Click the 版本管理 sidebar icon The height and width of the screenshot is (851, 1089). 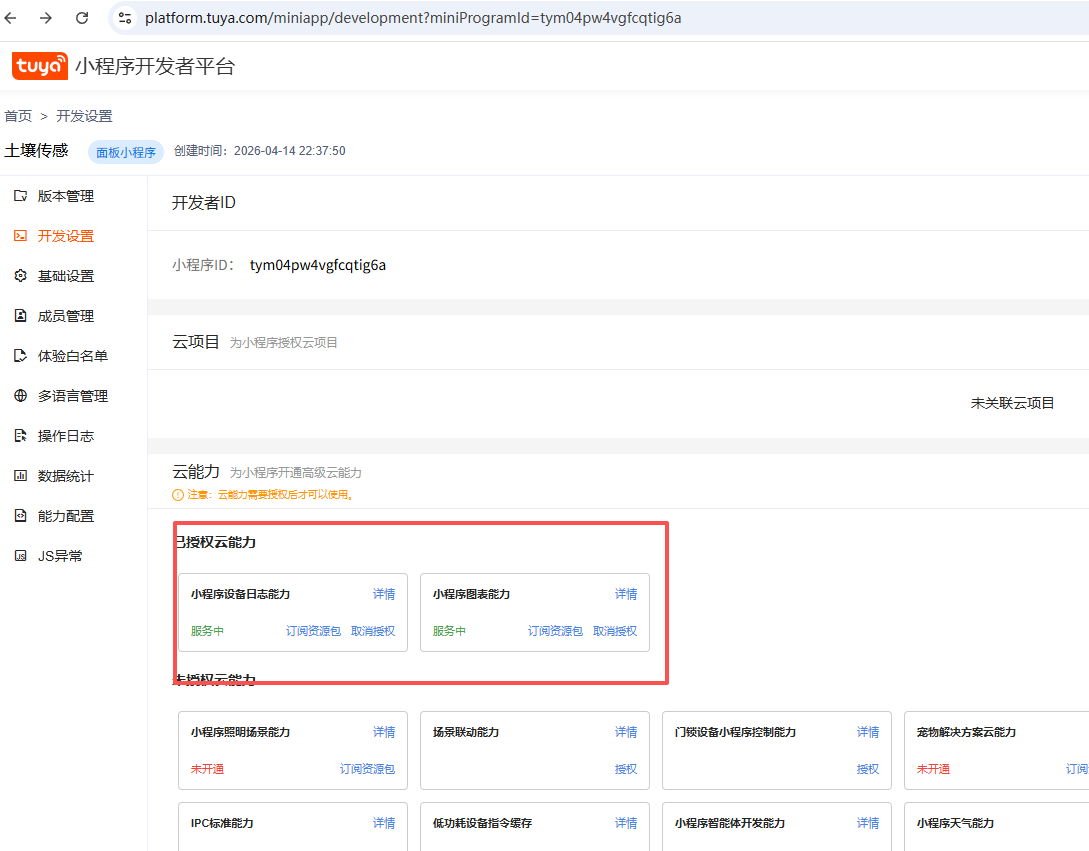[x=20, y=196]
